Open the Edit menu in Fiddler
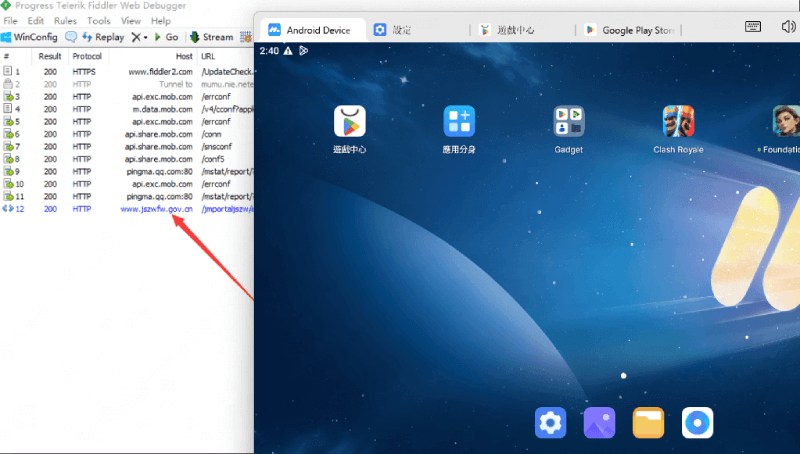The width and height of the screenshot is (800, 454). click(x=36, y=21)
